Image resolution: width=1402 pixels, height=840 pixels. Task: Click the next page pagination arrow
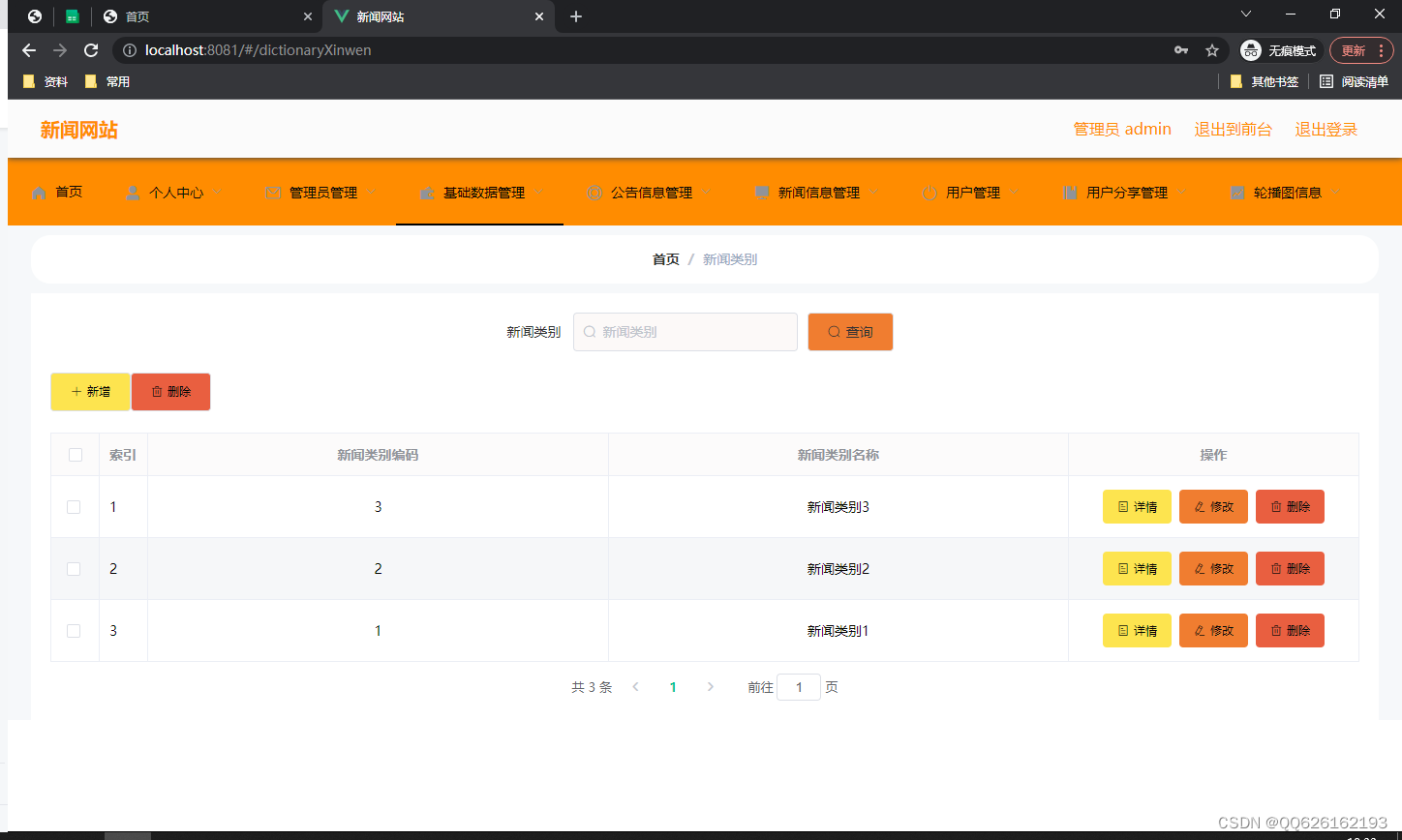click(711, 687)
